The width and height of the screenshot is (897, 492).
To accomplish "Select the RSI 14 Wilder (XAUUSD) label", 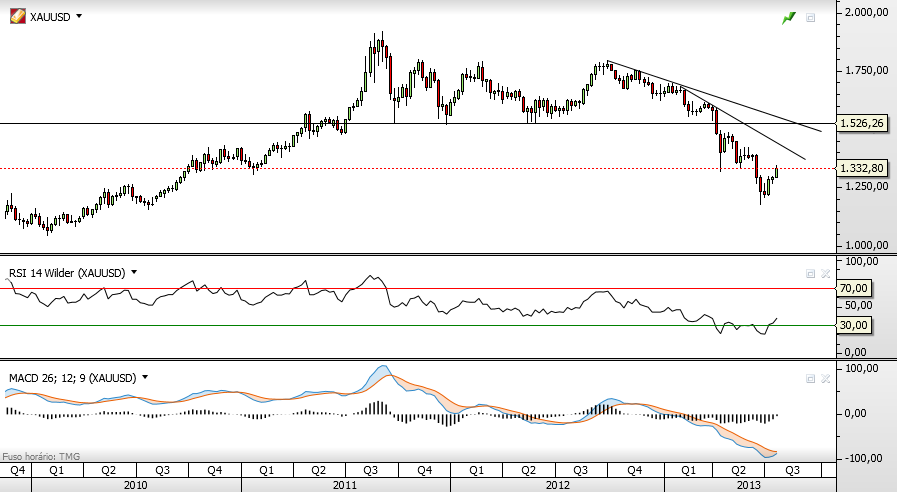I will tap(67, 273).
